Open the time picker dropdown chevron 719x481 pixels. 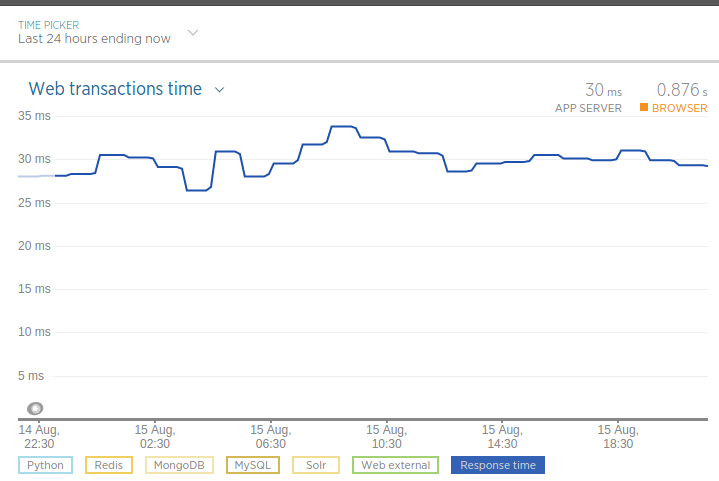(x=193, y=32)
